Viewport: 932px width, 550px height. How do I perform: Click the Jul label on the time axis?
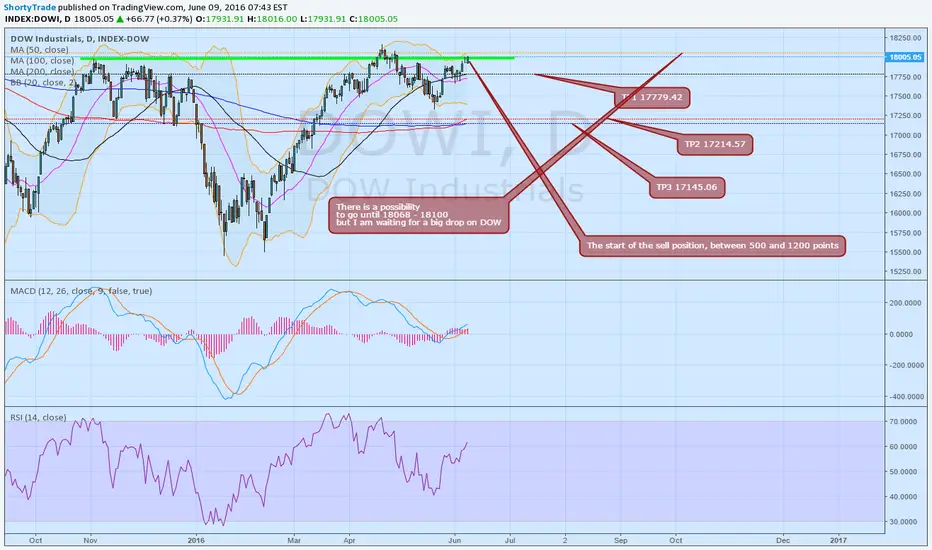click(x=510, y=540)
